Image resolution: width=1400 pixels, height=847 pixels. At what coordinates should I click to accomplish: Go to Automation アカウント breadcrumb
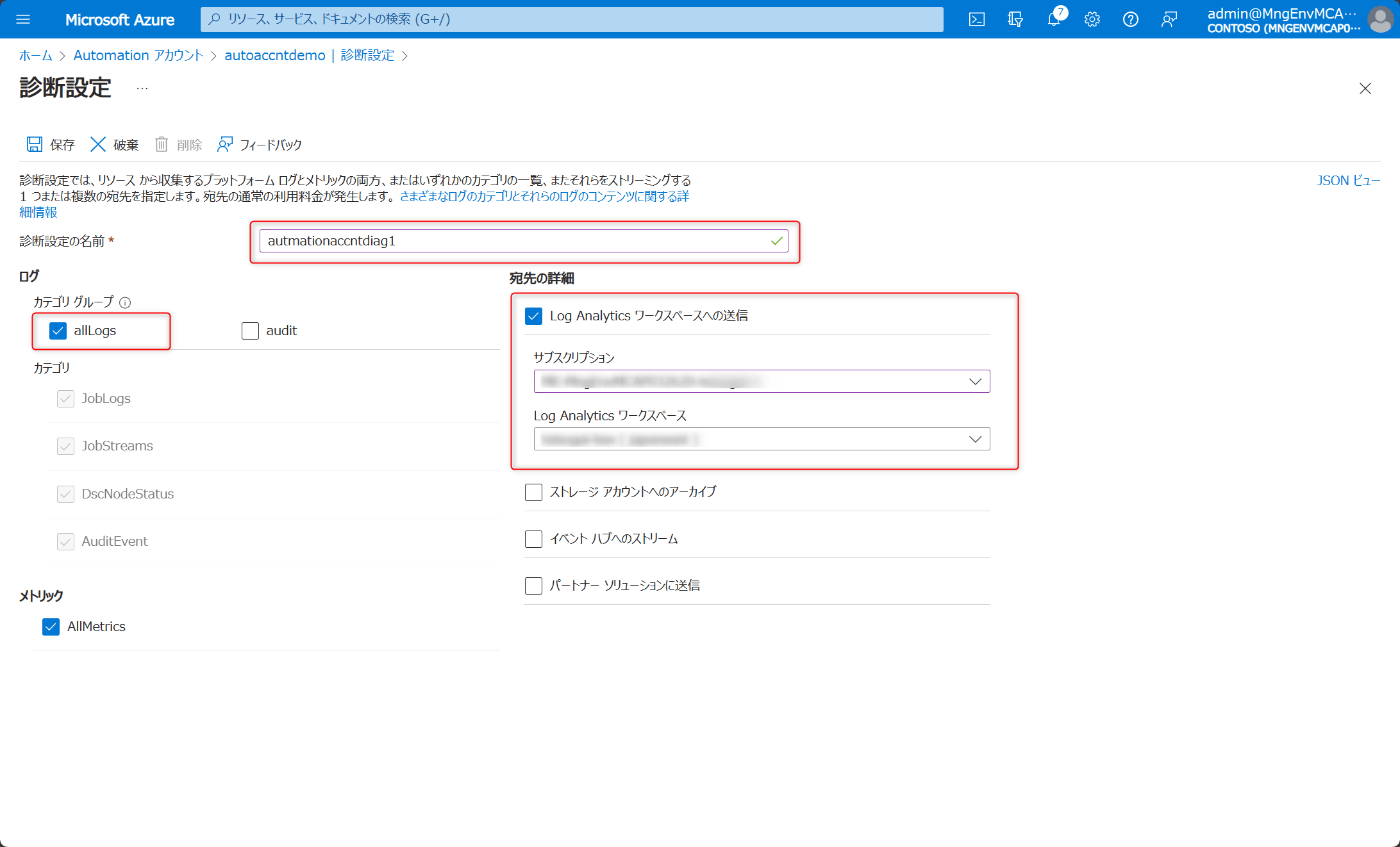tap(138, 56)
